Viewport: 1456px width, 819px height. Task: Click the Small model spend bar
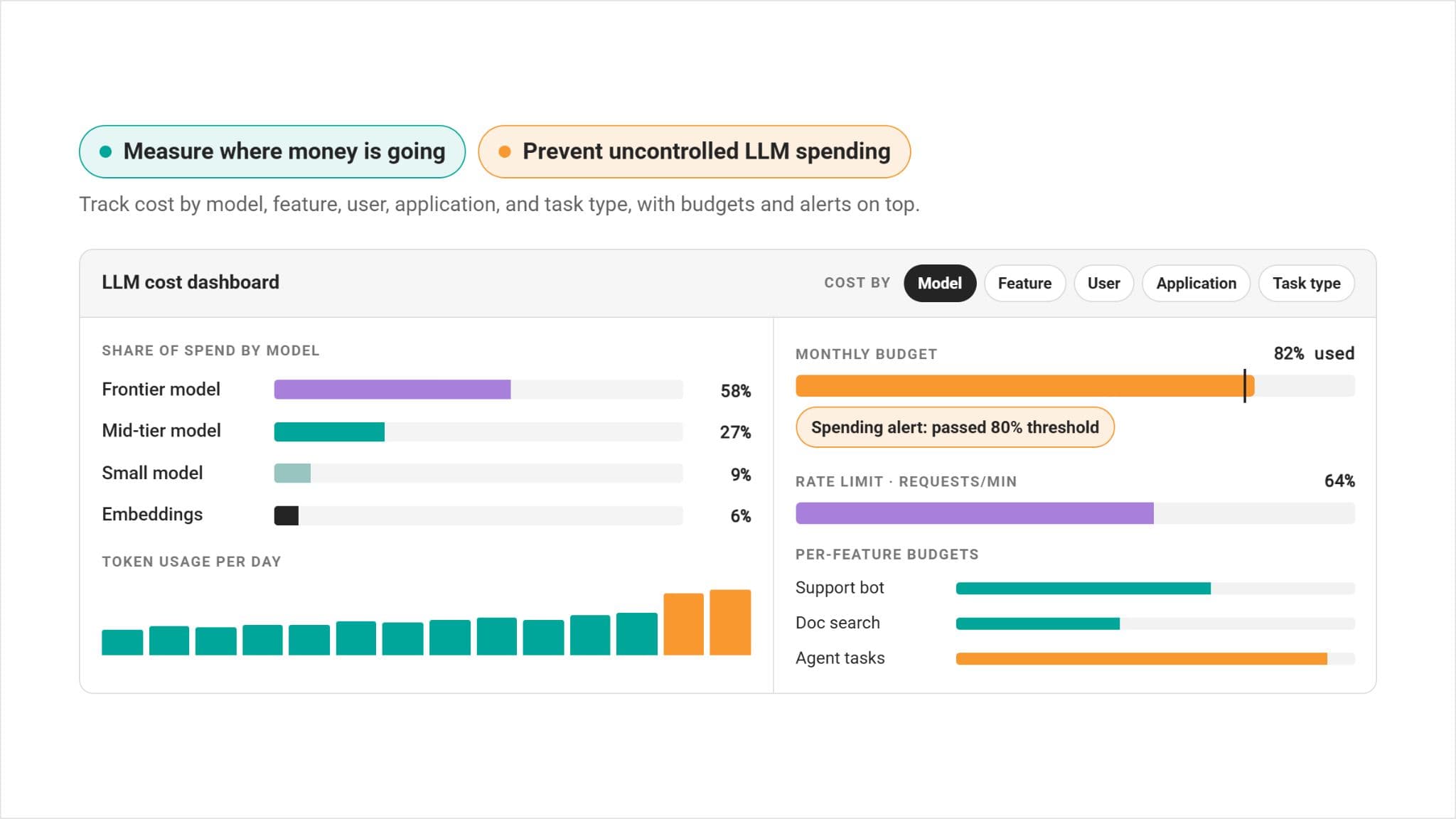click(292, 473)
